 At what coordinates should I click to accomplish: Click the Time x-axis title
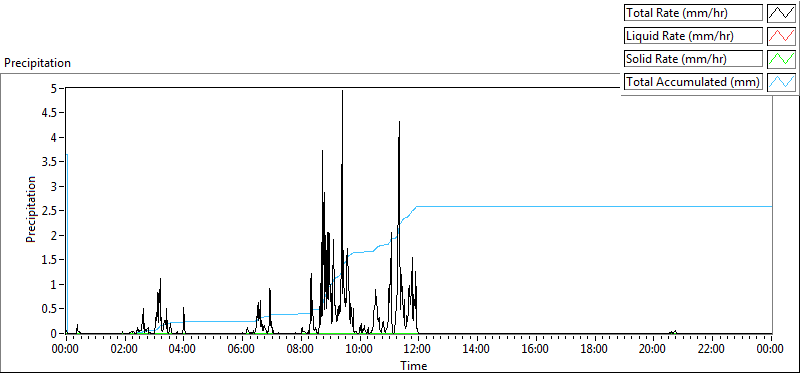click(413, 365)
